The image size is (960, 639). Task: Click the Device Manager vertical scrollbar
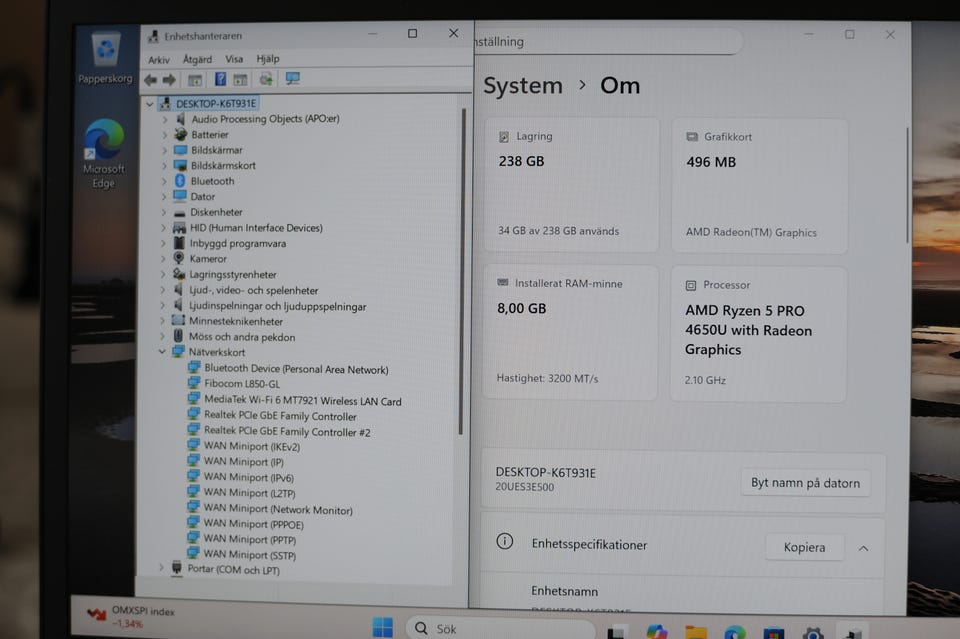coord(462,272)
